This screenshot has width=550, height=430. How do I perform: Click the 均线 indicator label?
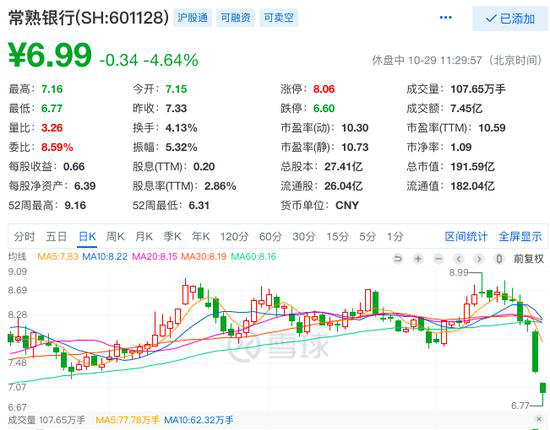[17, 256]
